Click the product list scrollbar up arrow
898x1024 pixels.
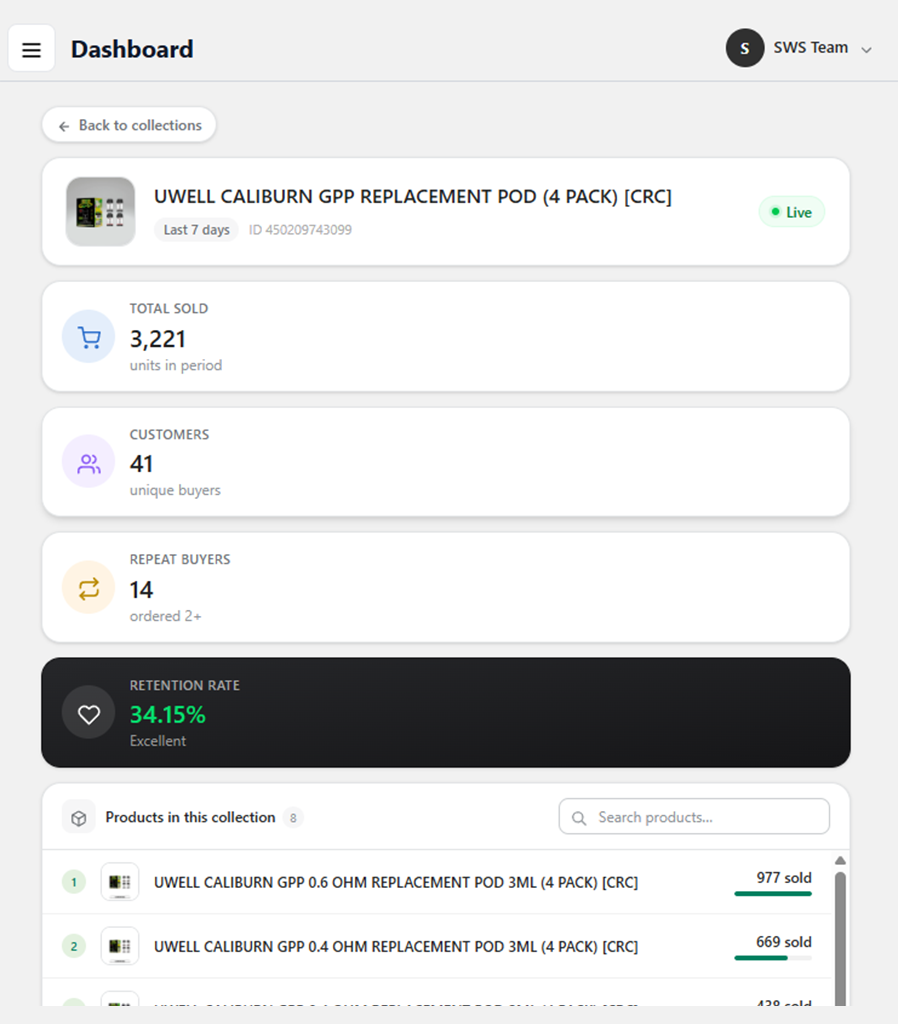pos(841,861)
